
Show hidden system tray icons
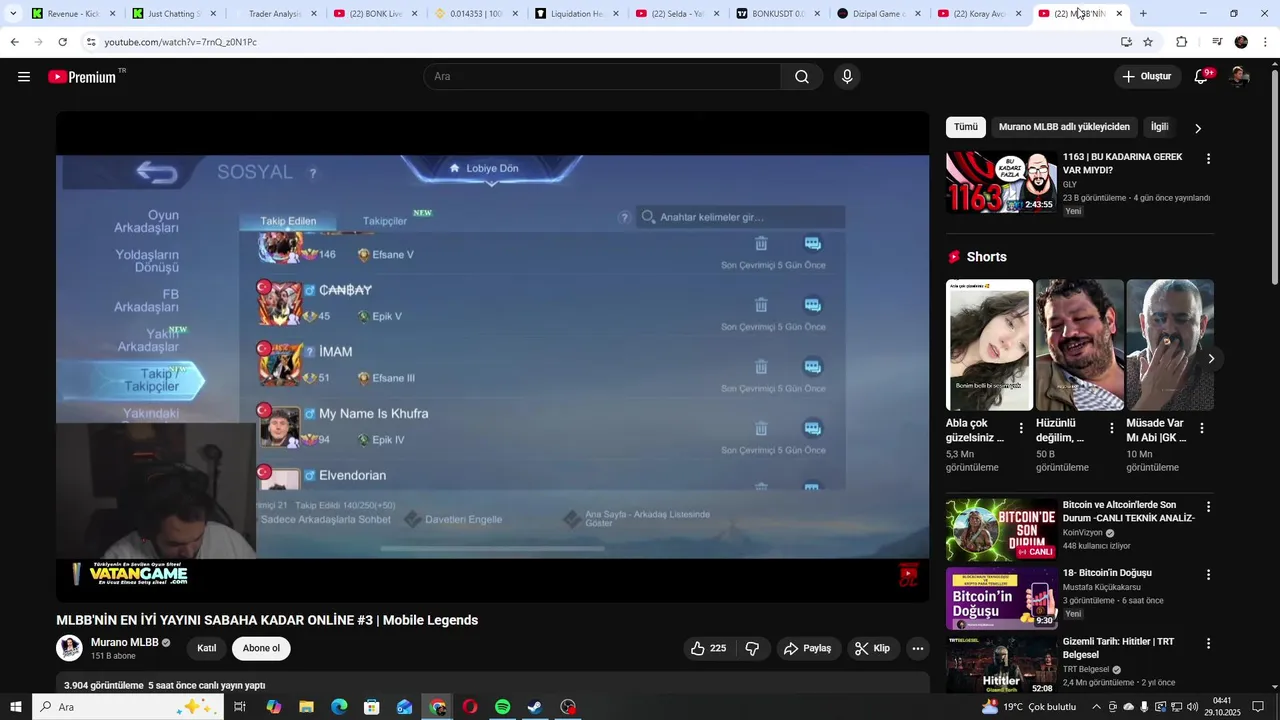(1094, 707)
